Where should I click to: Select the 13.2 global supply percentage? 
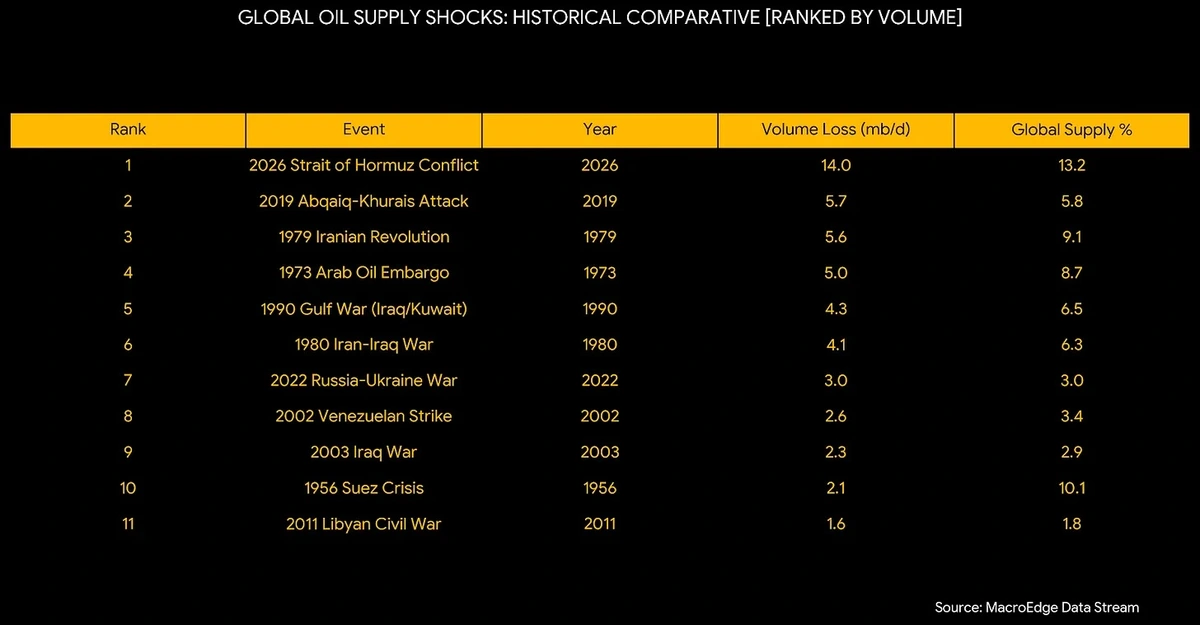[1071, 165]
